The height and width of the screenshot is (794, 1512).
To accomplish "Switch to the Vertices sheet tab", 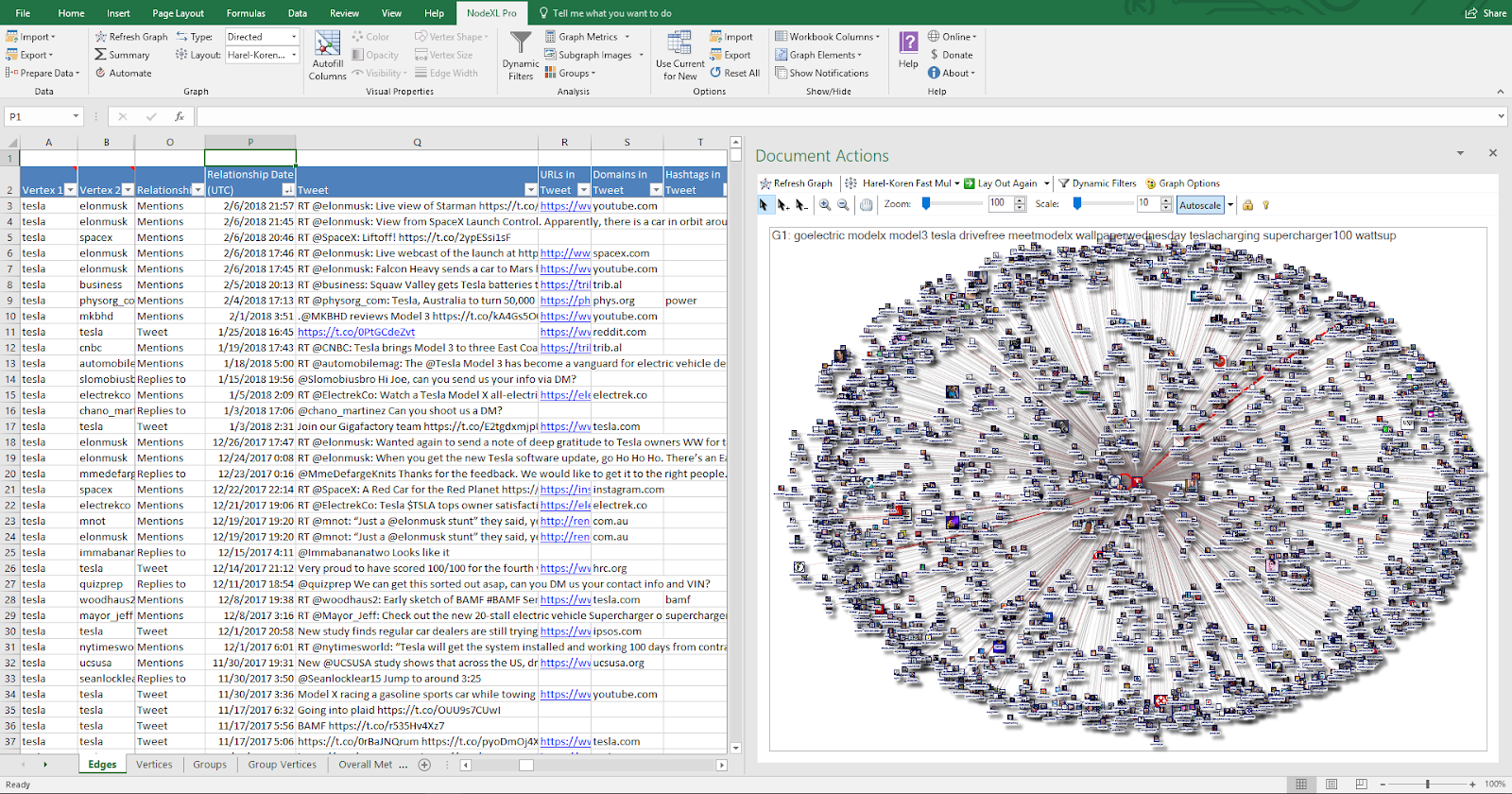I will pos(154,765).
